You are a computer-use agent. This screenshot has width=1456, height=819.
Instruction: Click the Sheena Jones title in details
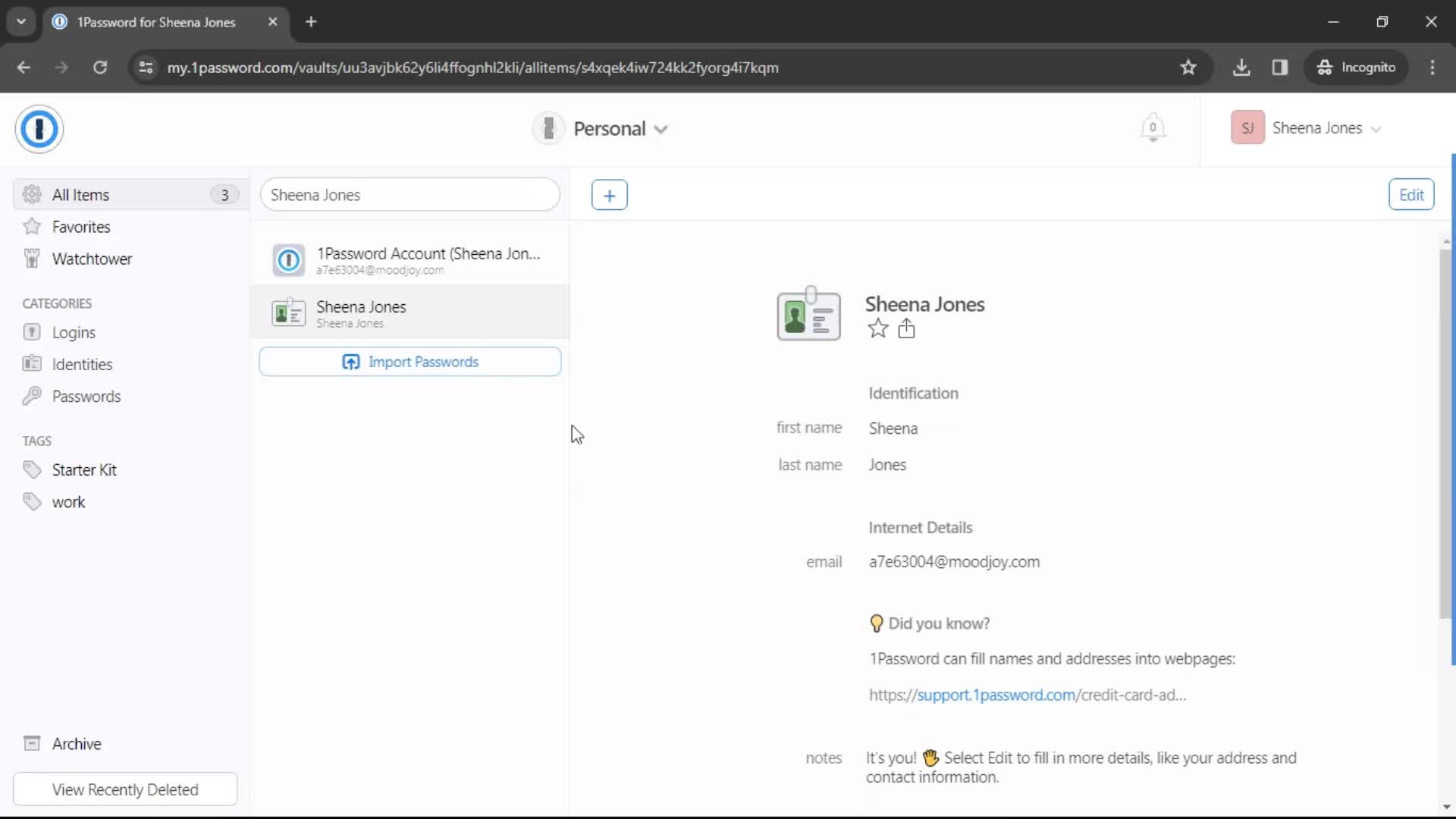click(924, 304)
